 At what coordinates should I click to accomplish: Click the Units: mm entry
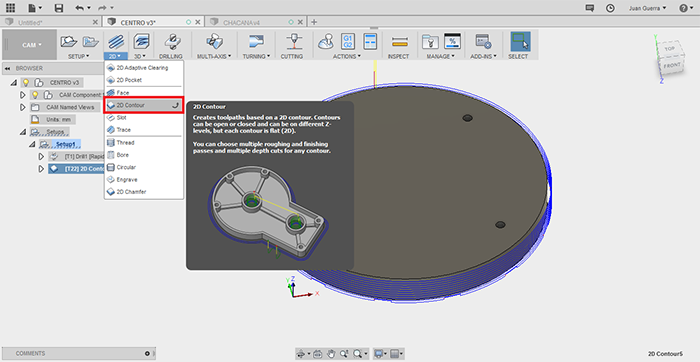pos(52,120)
